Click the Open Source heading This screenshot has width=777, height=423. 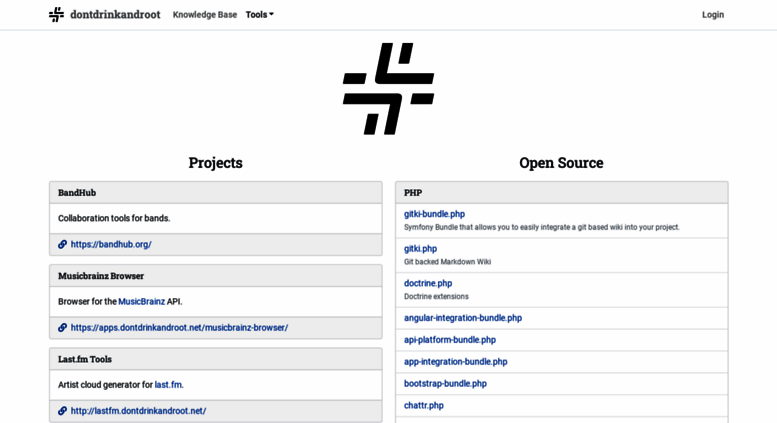(x=561, y=163)
